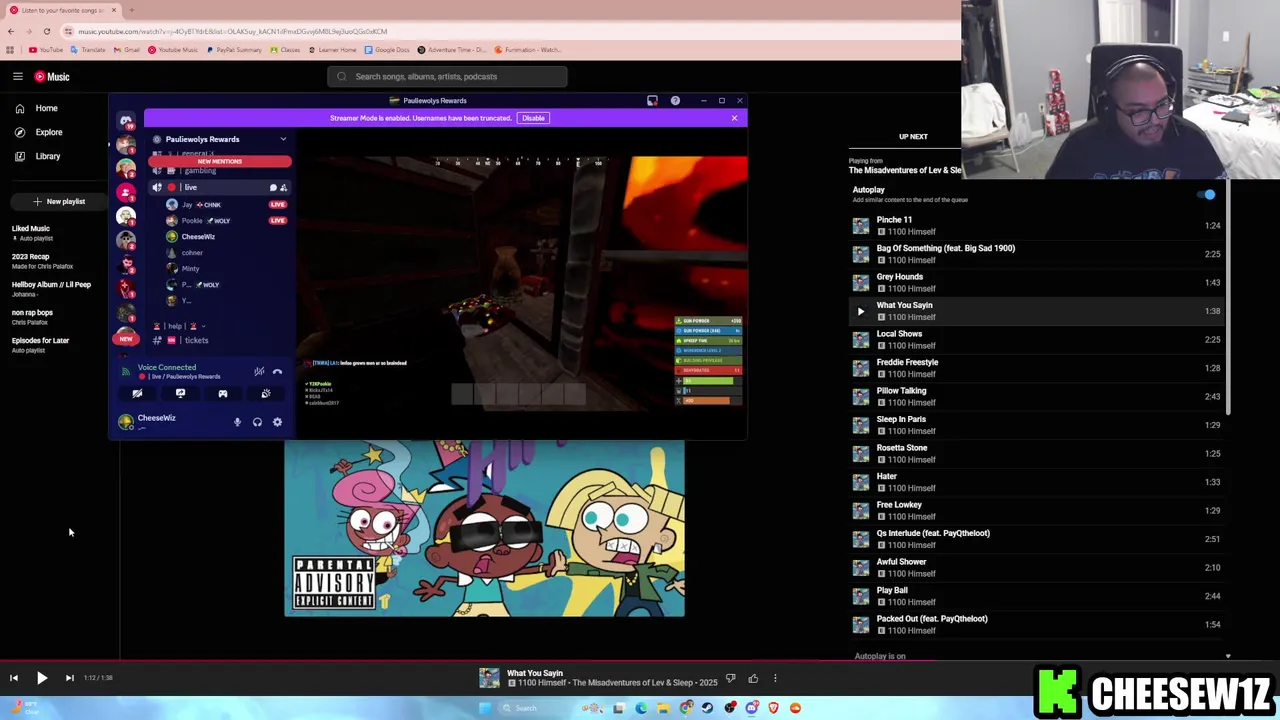Open the Liked Music playlist
1280x720 pixels.
click(31, 233)
